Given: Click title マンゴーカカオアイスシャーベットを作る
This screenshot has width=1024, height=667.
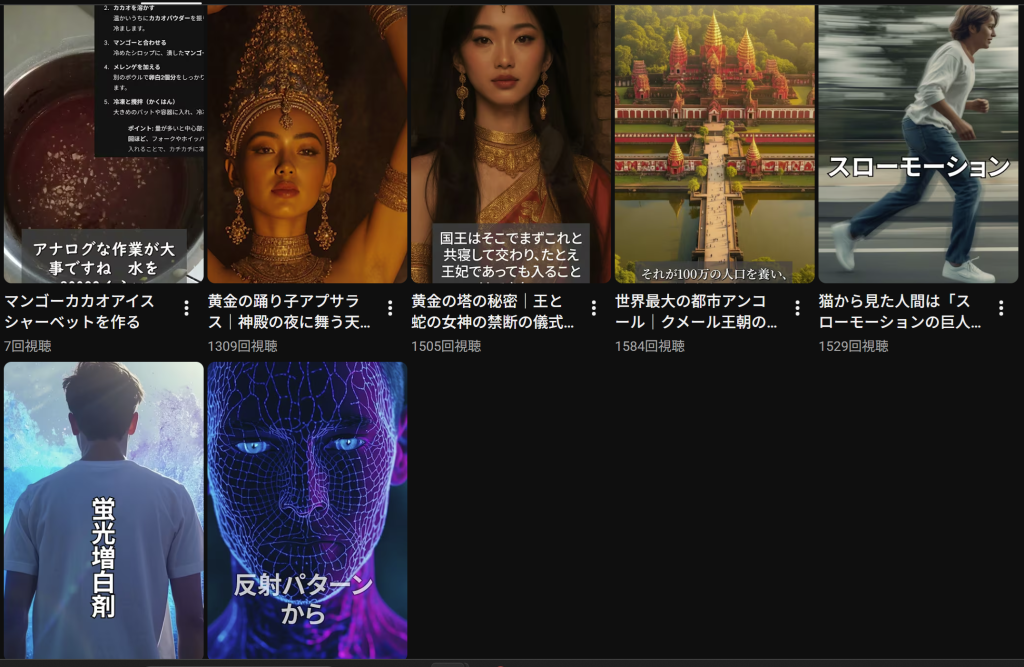Looking at the screenshot, I should [80, 312].
